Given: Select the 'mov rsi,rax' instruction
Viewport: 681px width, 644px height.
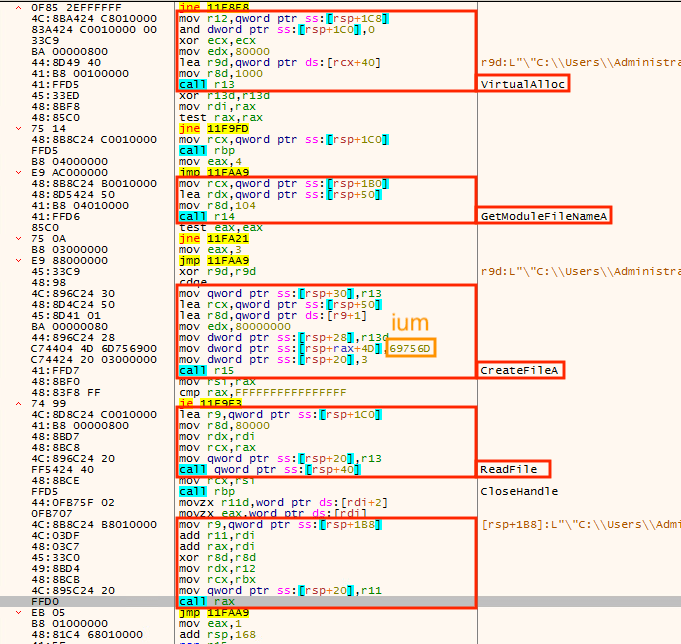Looking at the screenshot, I should [217, 382].
